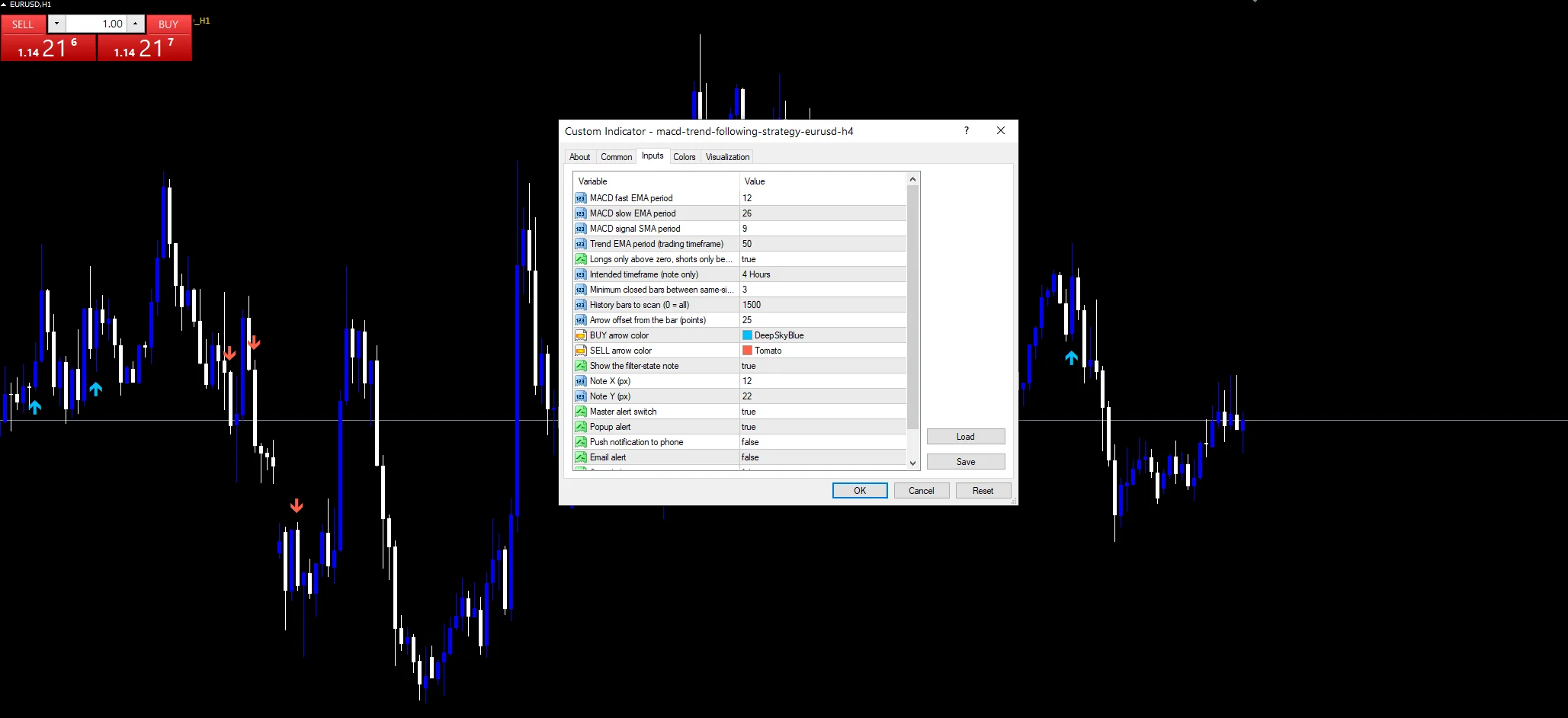This screenshot has width=1568, height=718.
Task: Click the color icon beside SELL arrow color
Action: (x=581, y=351)
